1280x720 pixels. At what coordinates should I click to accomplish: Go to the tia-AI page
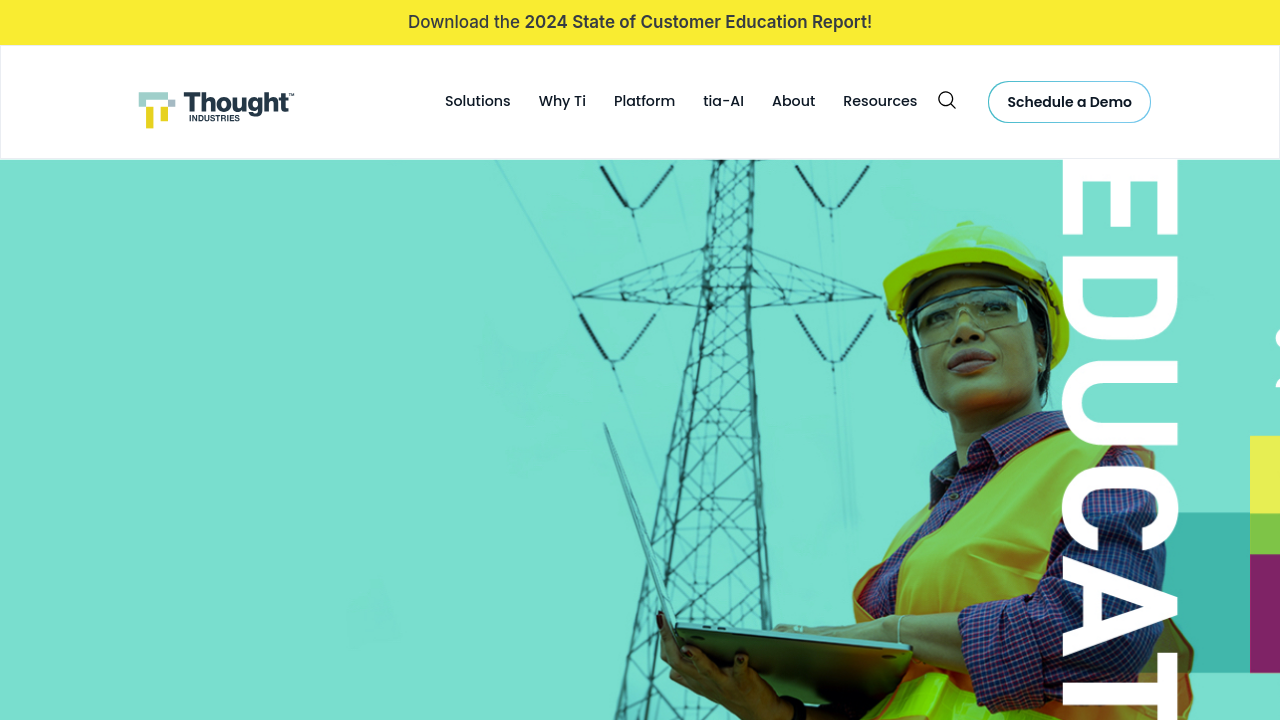pyautogui.click(x=723, y=101)
